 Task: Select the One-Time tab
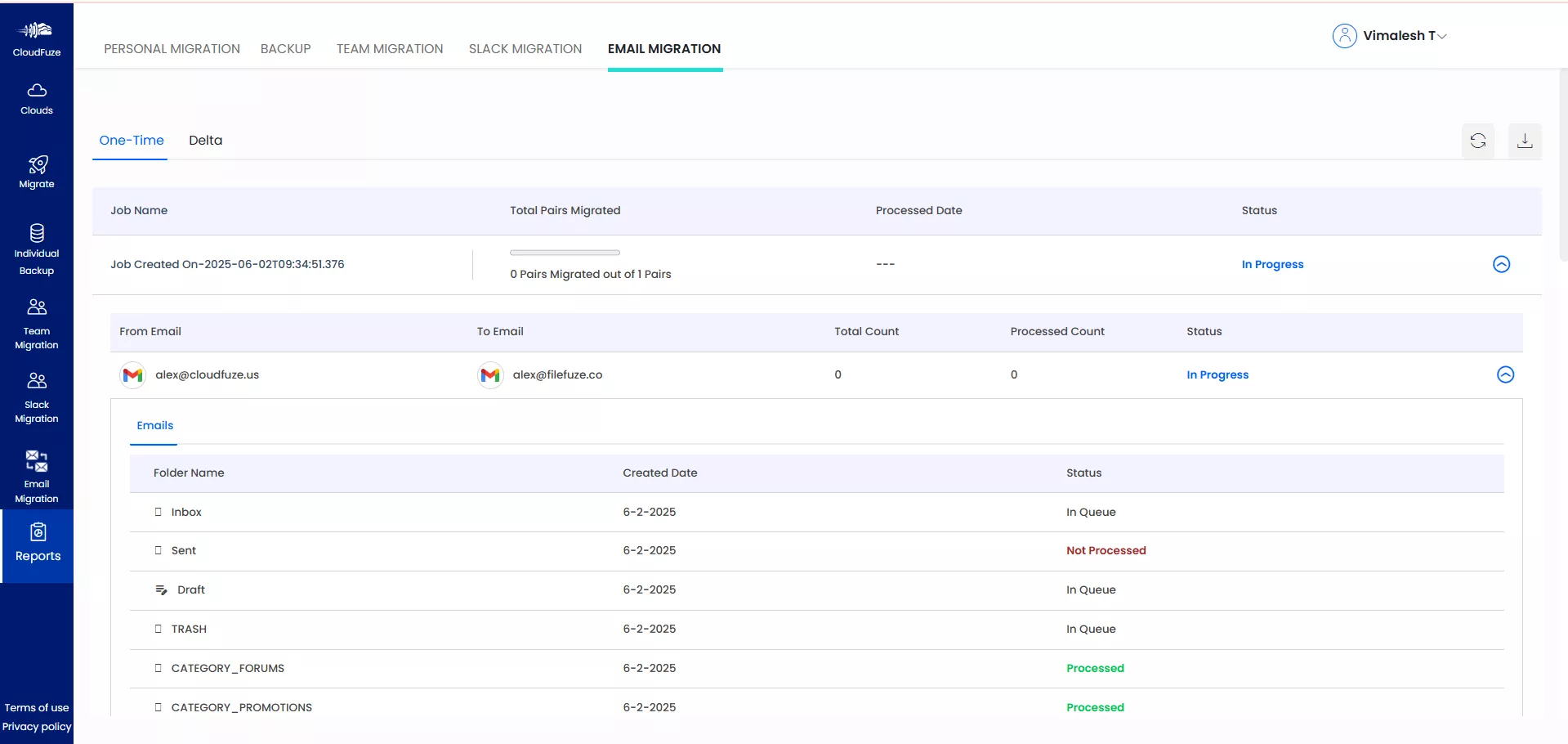132,141
